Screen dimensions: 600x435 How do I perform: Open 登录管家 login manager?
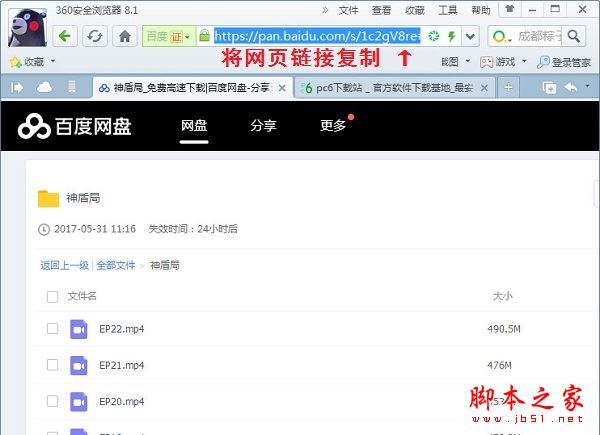pyautogui.click(x=564, y=62)
